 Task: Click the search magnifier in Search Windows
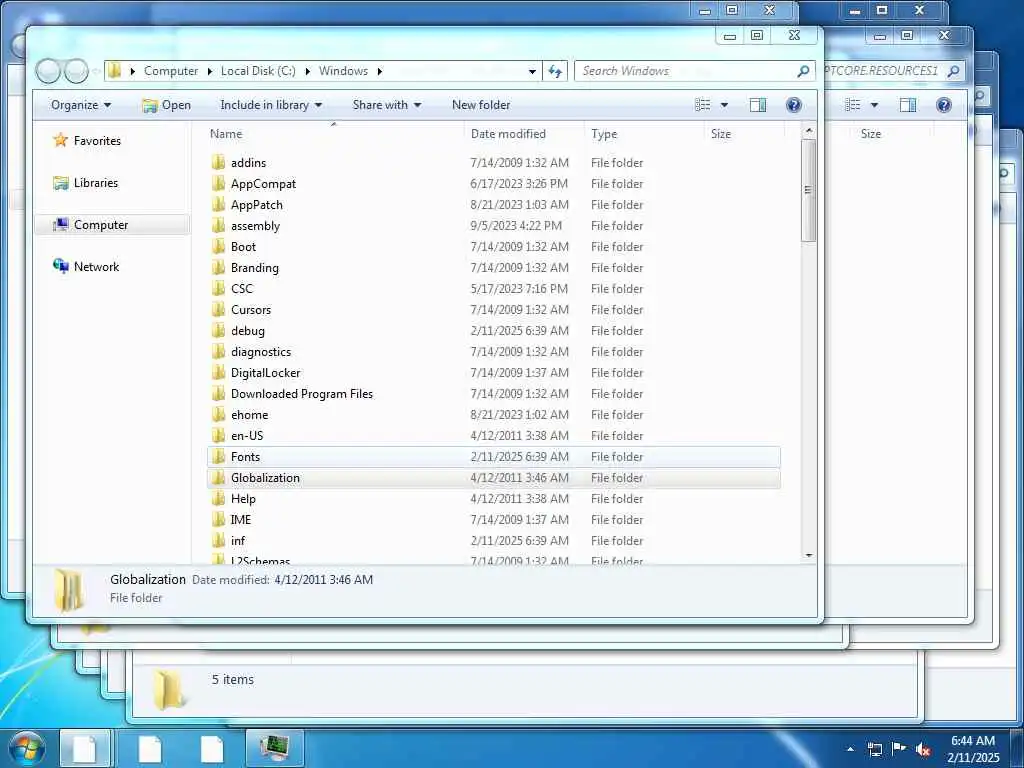point(803,71)
